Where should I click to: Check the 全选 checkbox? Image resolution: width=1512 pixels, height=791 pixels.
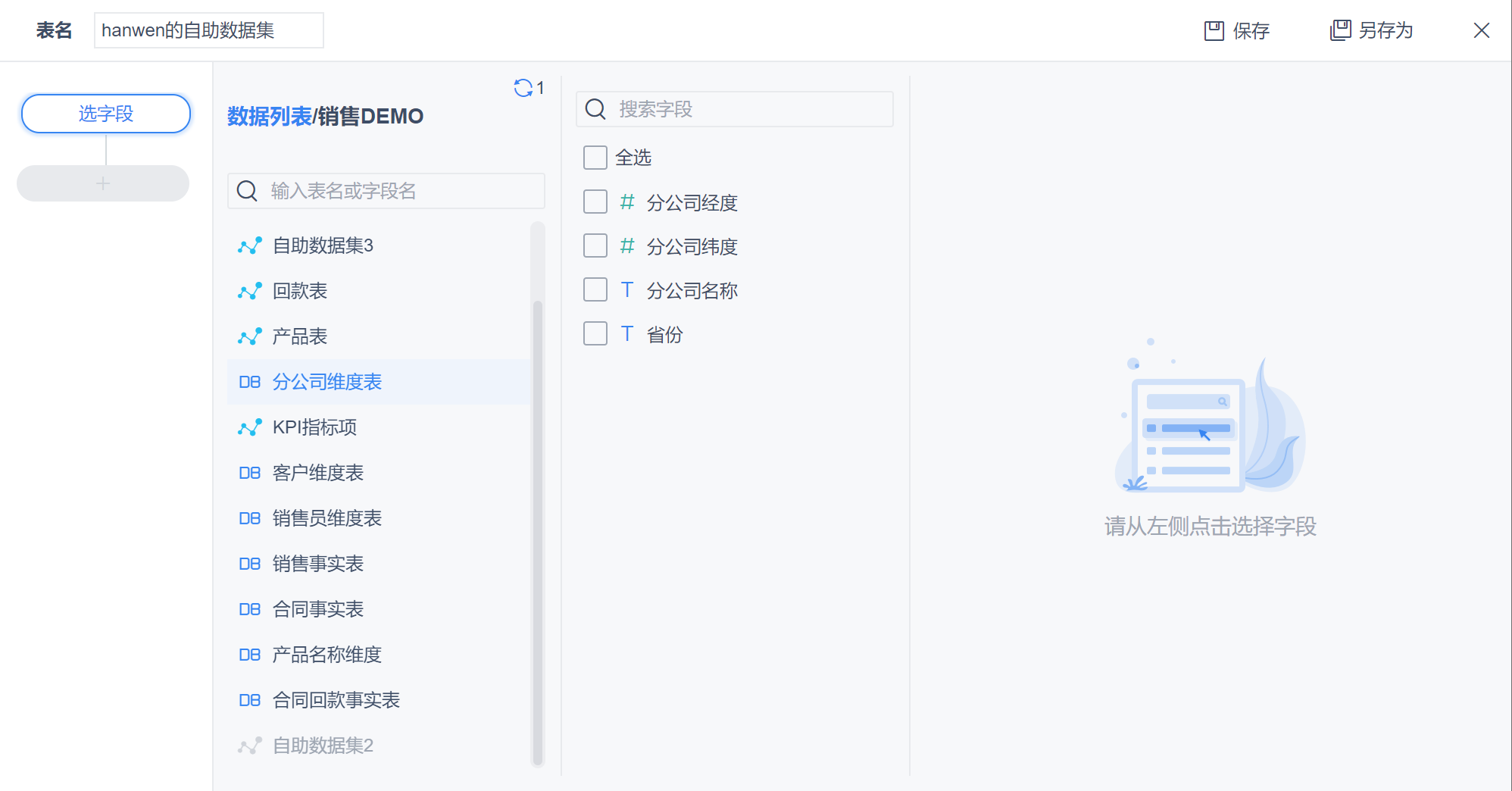point(595,158)
